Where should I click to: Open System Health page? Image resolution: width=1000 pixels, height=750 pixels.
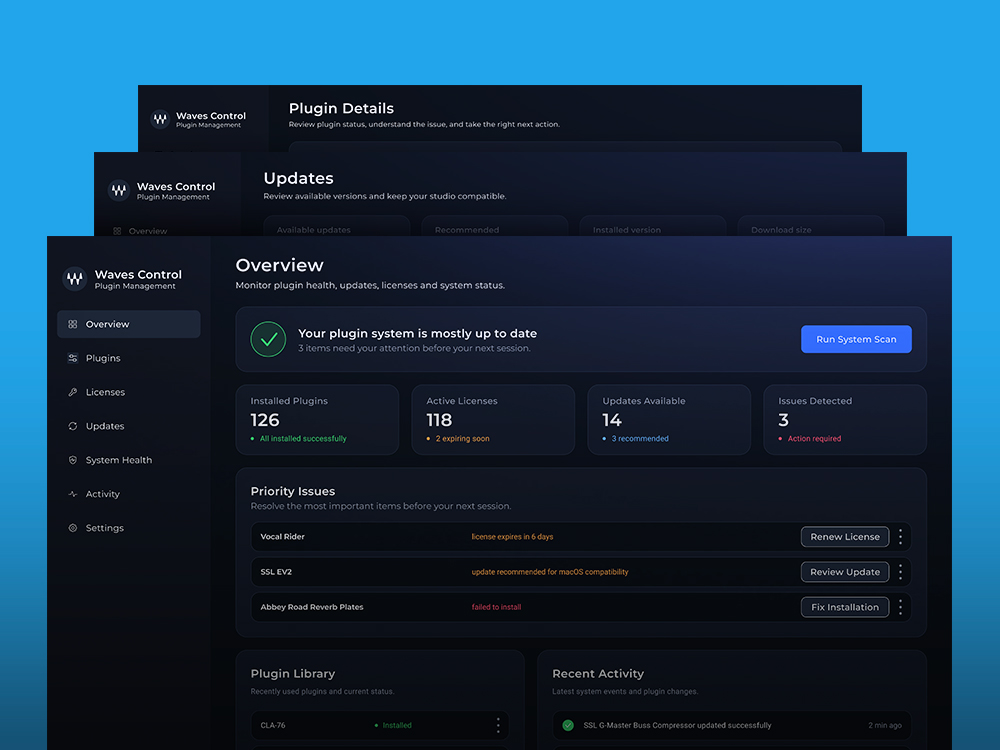pos(129,460)
